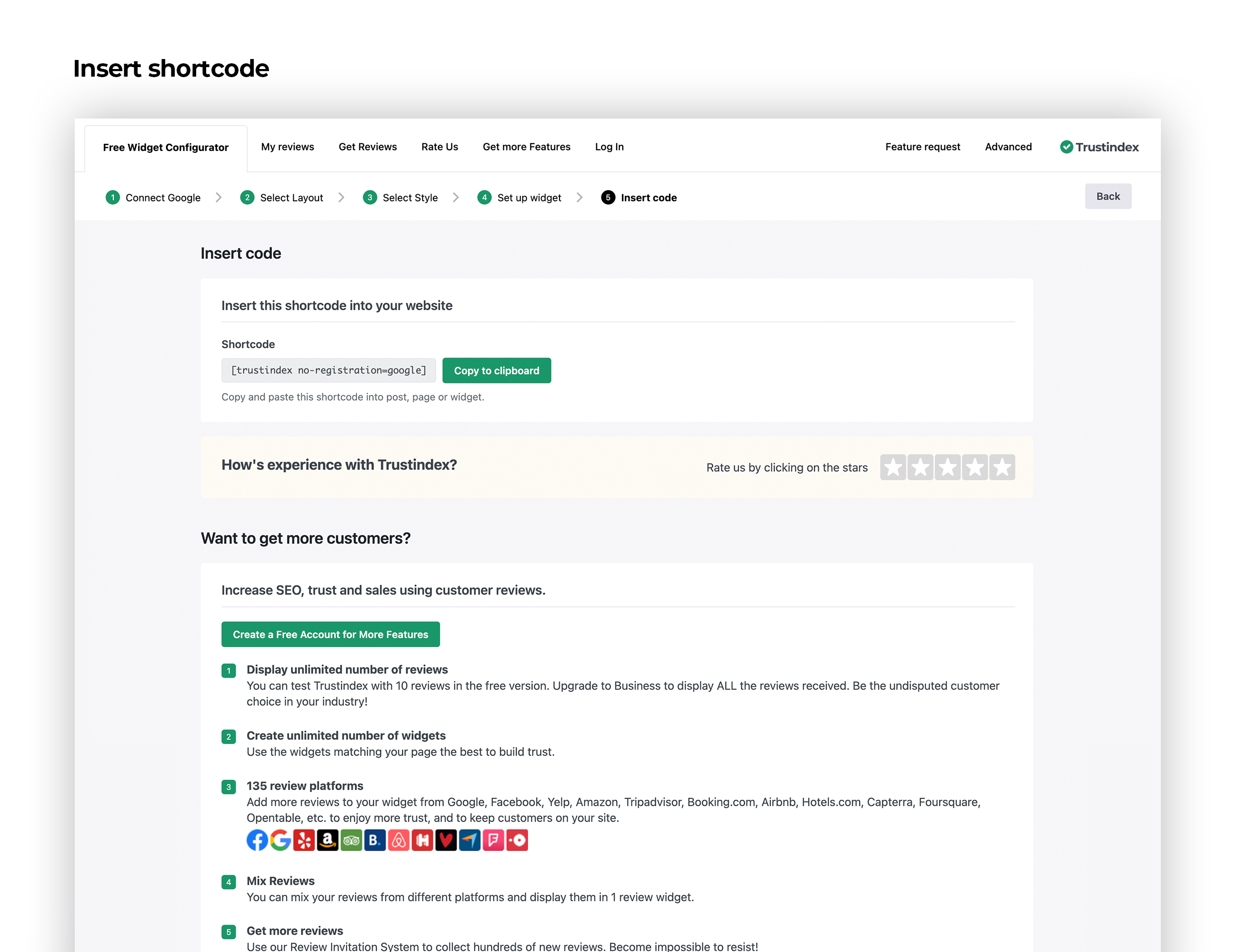Click the Amazon platform icon
1238x952 pixels.
click(x=328, y=840)
